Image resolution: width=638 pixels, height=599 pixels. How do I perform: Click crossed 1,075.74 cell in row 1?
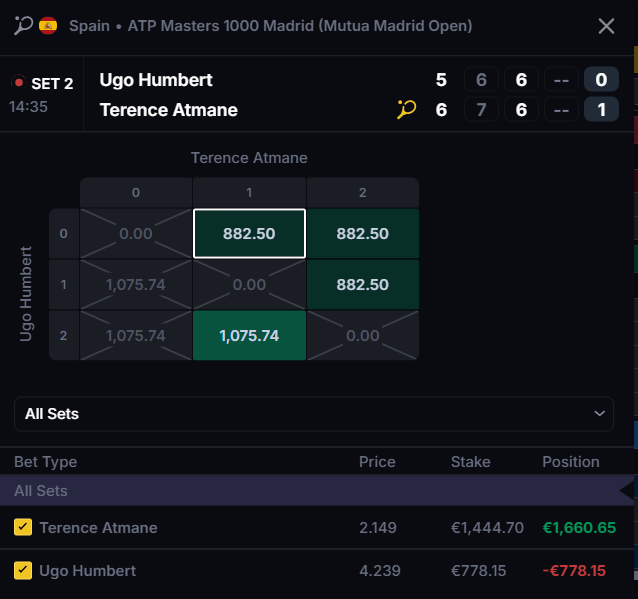(135, 284)
